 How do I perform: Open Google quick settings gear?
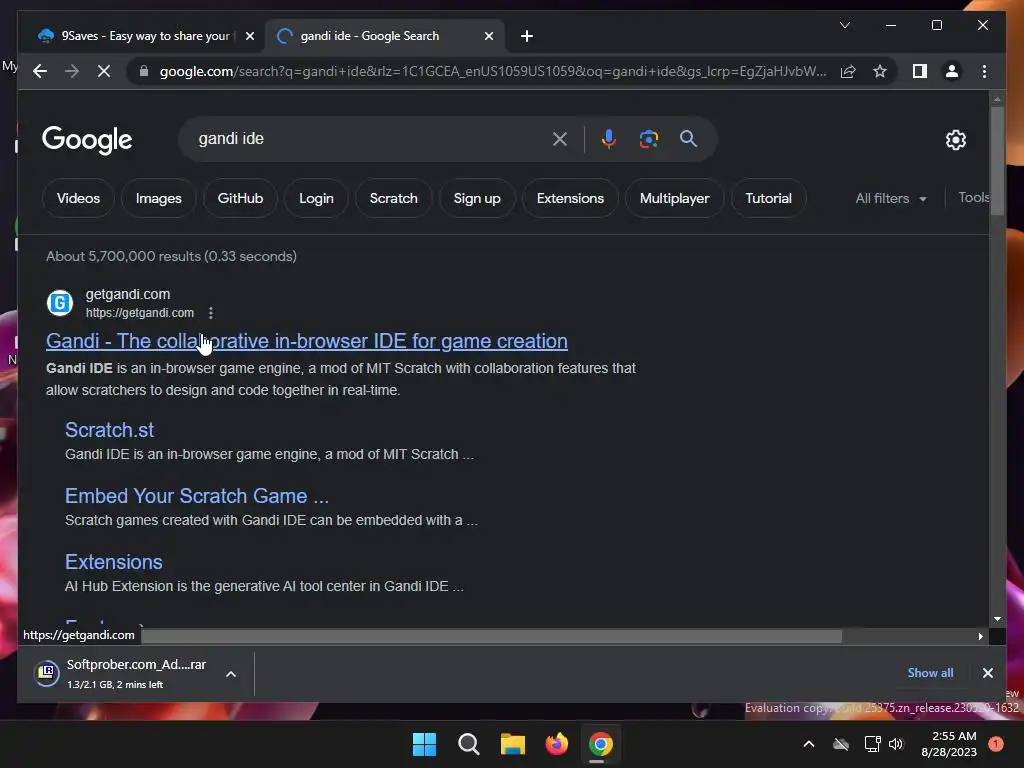(x=955, y=140)
